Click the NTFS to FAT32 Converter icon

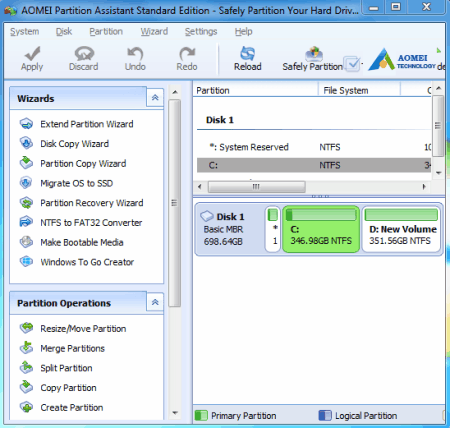pos(26,222)
